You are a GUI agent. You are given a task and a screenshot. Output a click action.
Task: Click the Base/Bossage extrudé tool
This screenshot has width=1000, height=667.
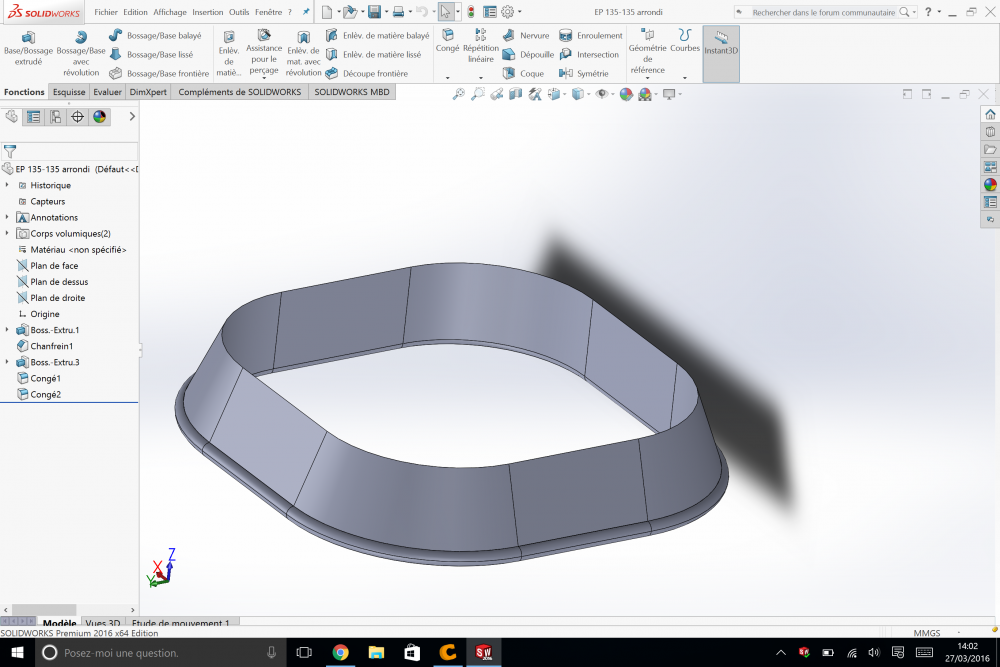(x=28, y=48)
